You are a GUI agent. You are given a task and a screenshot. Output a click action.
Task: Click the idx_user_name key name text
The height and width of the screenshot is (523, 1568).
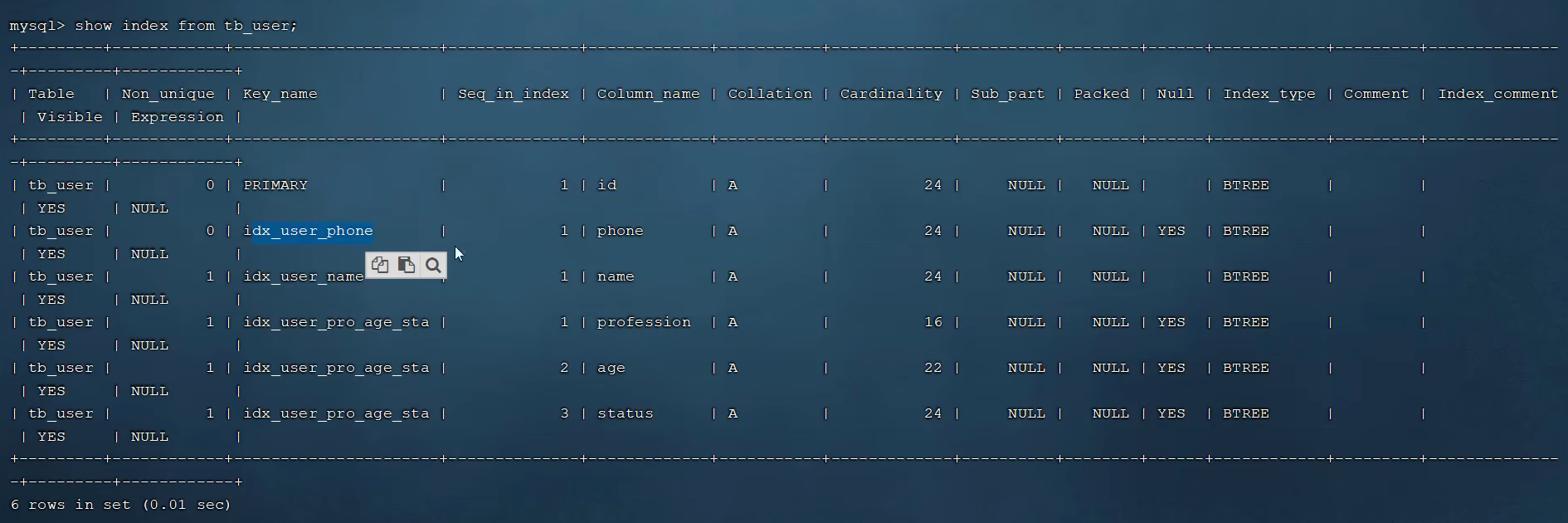(x=303, y=276)
